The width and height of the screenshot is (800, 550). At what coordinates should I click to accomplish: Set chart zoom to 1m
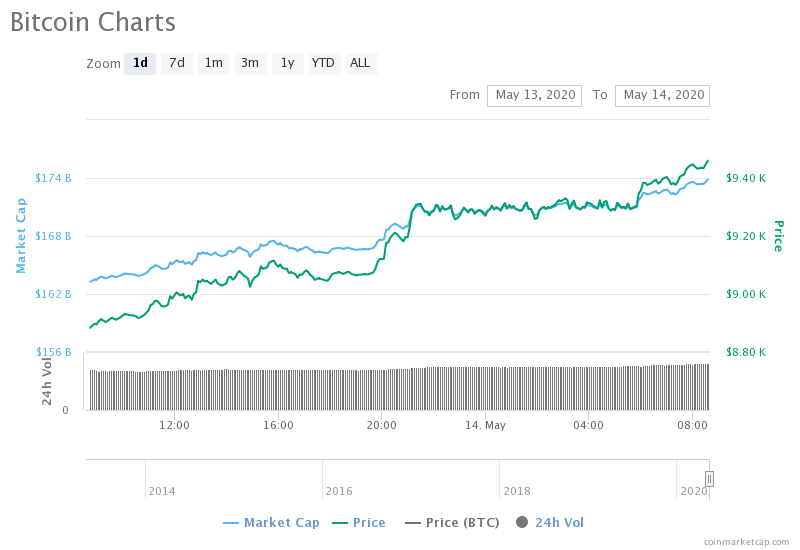click(214, 63)
